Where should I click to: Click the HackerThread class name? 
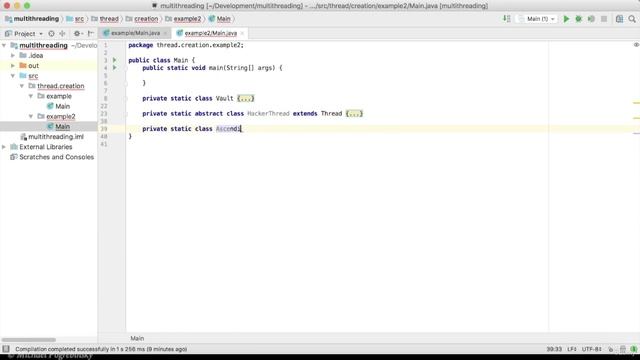268,113
